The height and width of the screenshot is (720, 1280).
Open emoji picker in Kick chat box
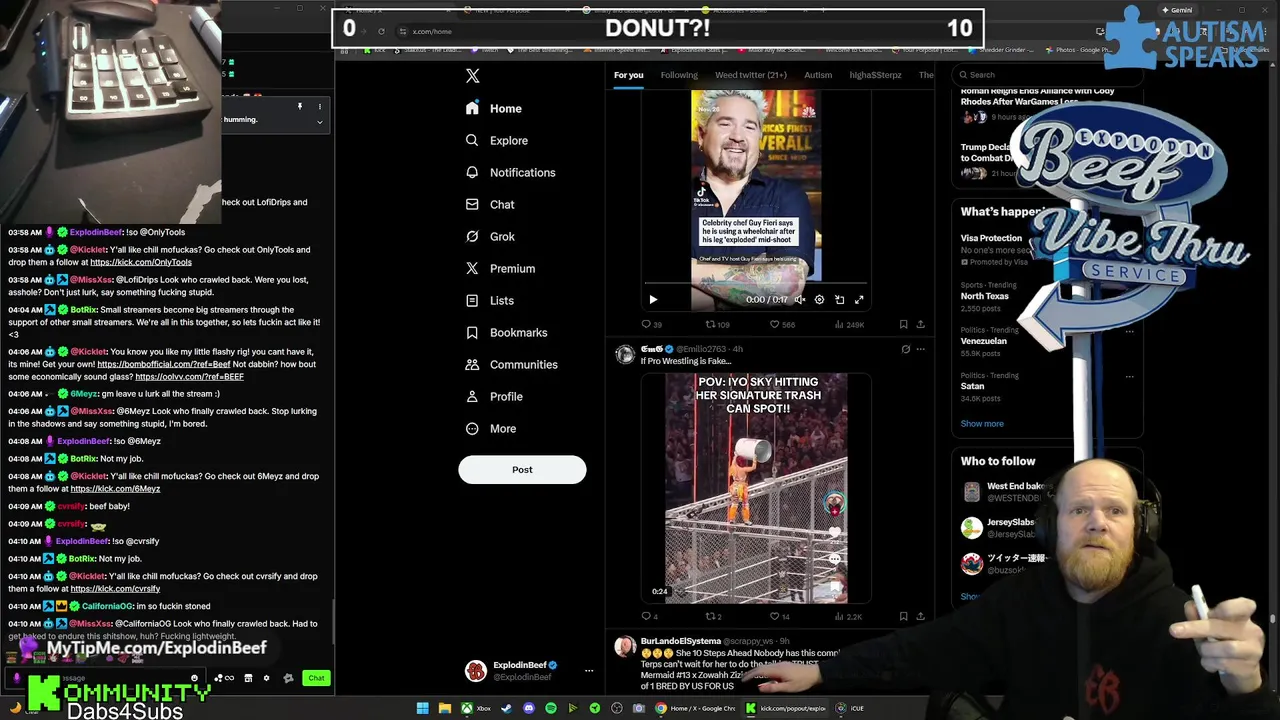(194, 678)
